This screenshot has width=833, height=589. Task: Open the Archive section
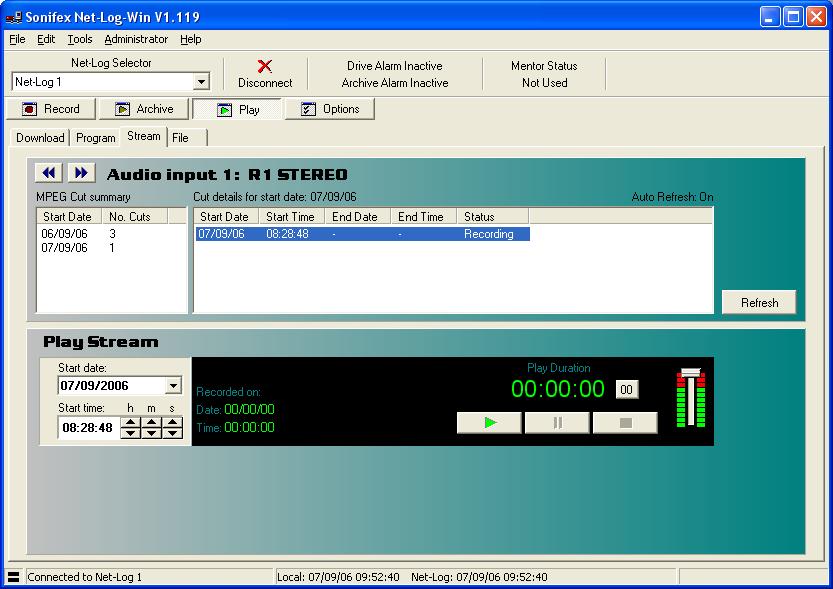click(x=144, y=109)
